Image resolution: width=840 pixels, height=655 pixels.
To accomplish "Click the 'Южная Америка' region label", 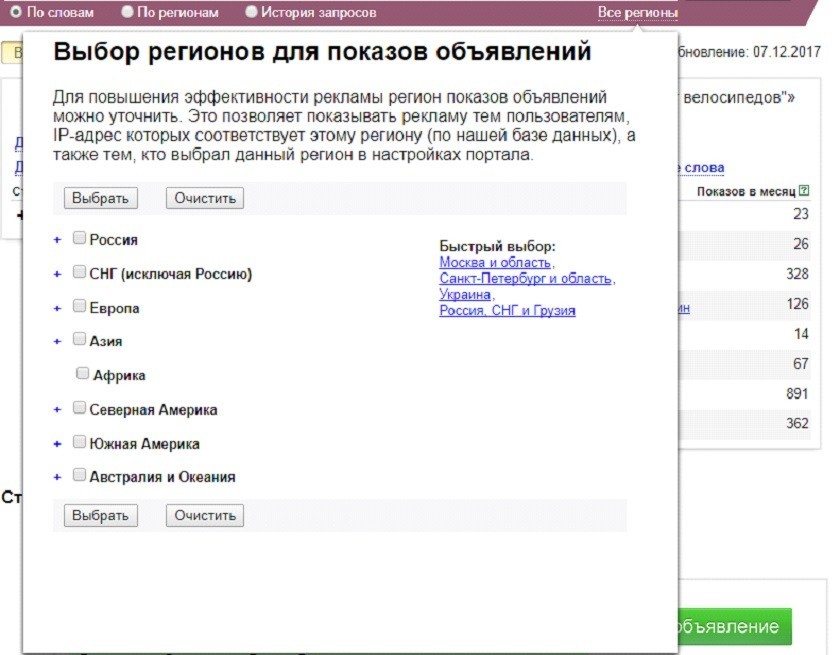I will (x=144, y=444).
